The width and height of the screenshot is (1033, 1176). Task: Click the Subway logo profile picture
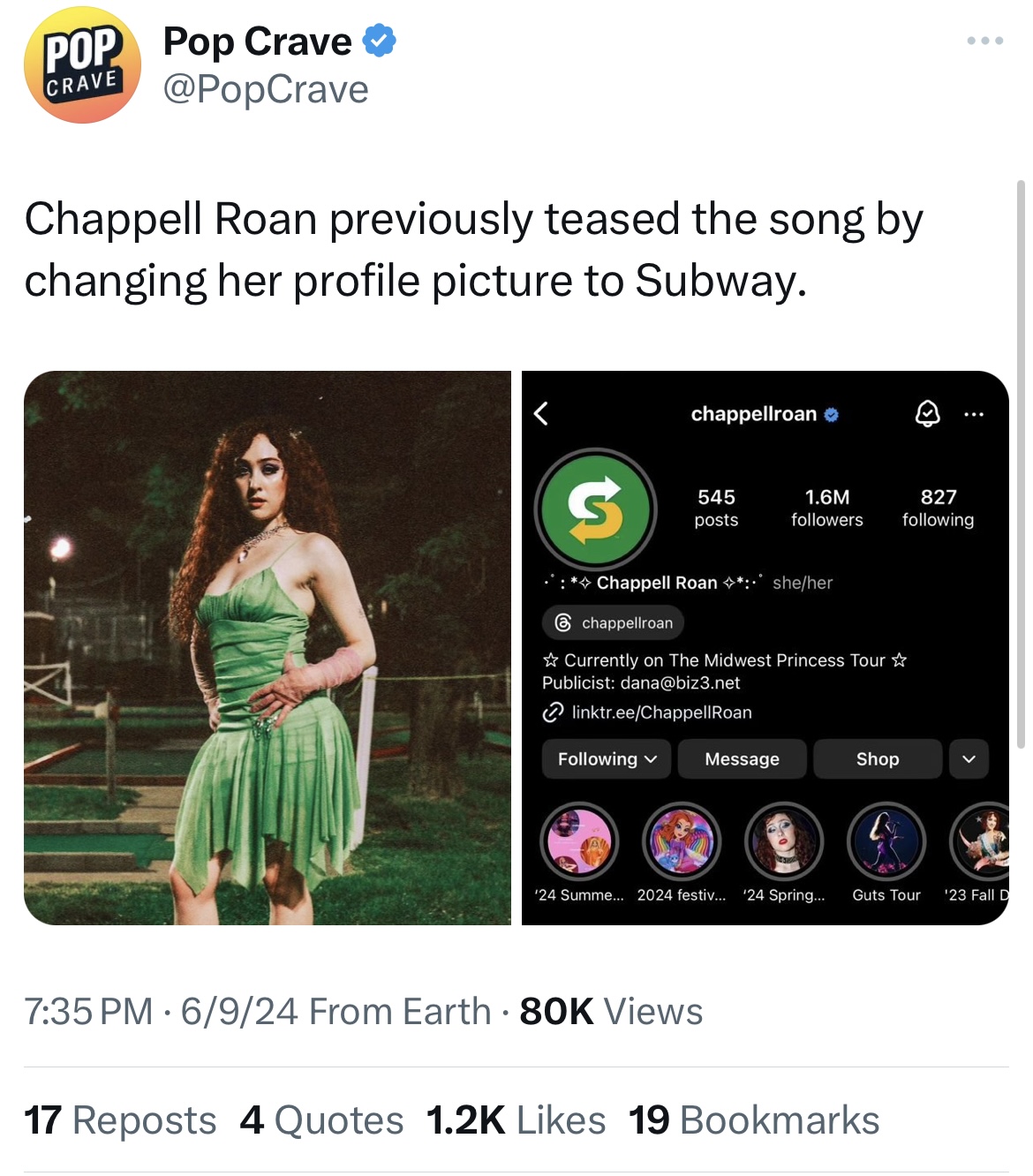pos(596,510)
